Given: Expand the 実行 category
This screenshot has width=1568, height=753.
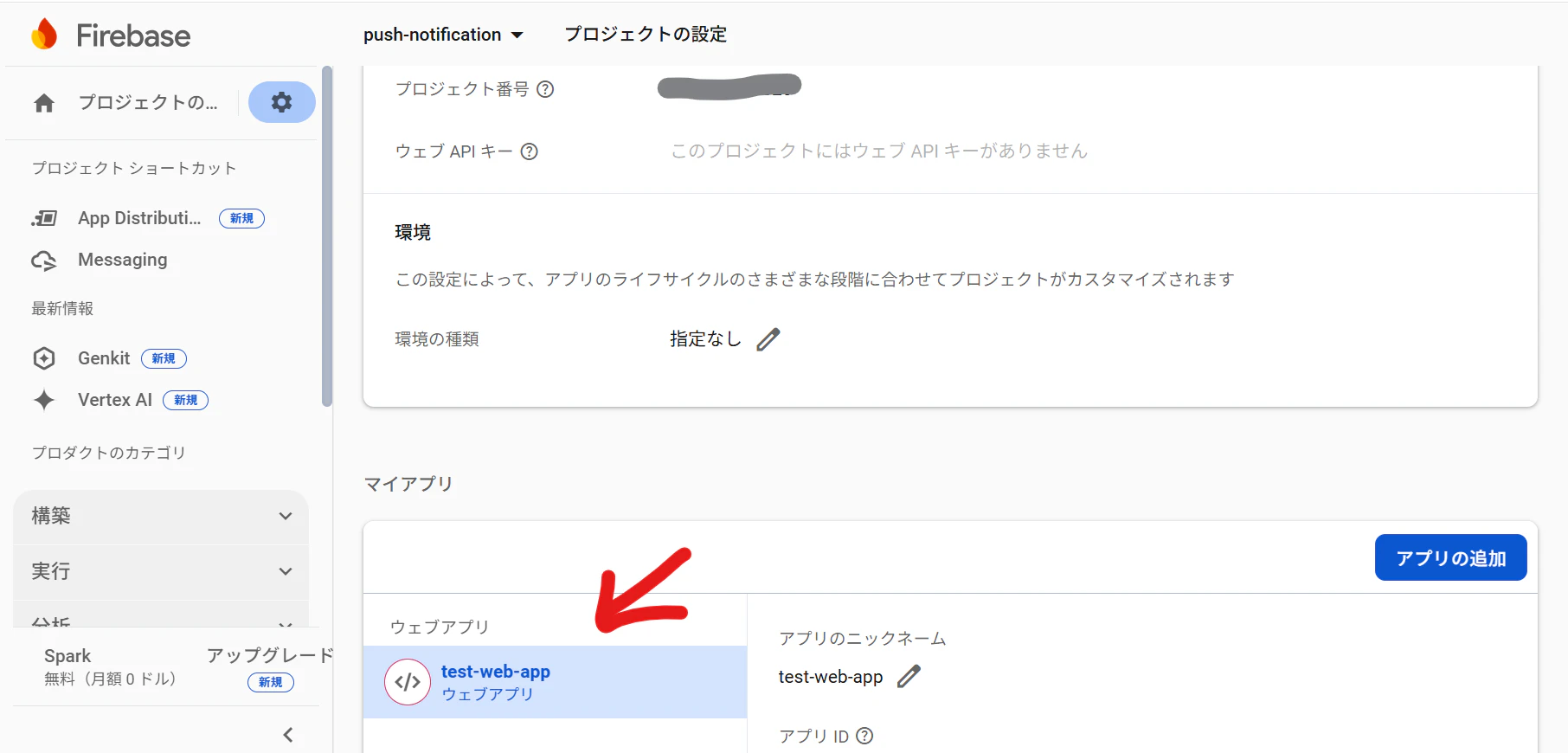Looking at the screenshot, I should [161, 571].
